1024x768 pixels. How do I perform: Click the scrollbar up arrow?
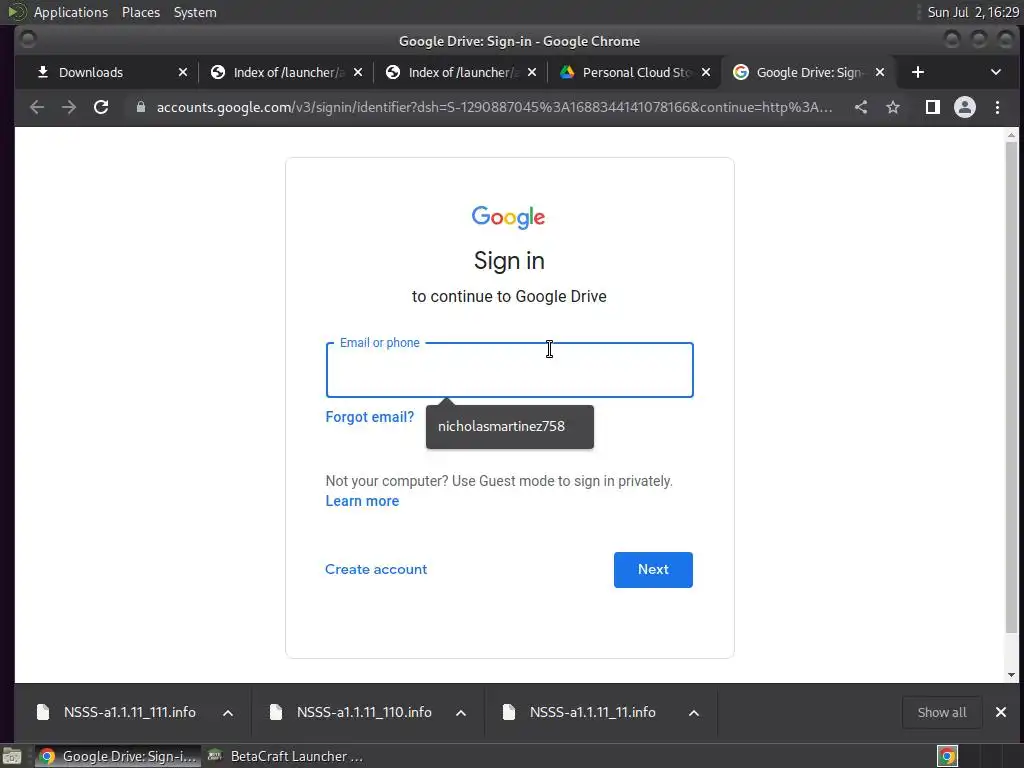click(1012, 135)
